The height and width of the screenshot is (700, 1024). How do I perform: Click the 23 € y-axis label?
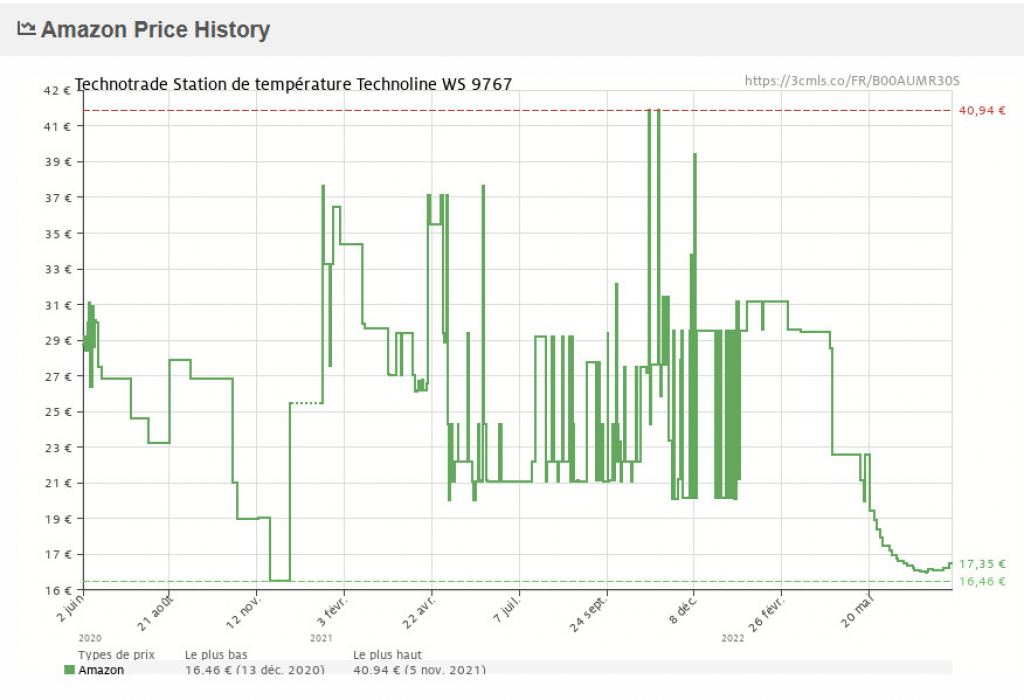pos(57,447)
